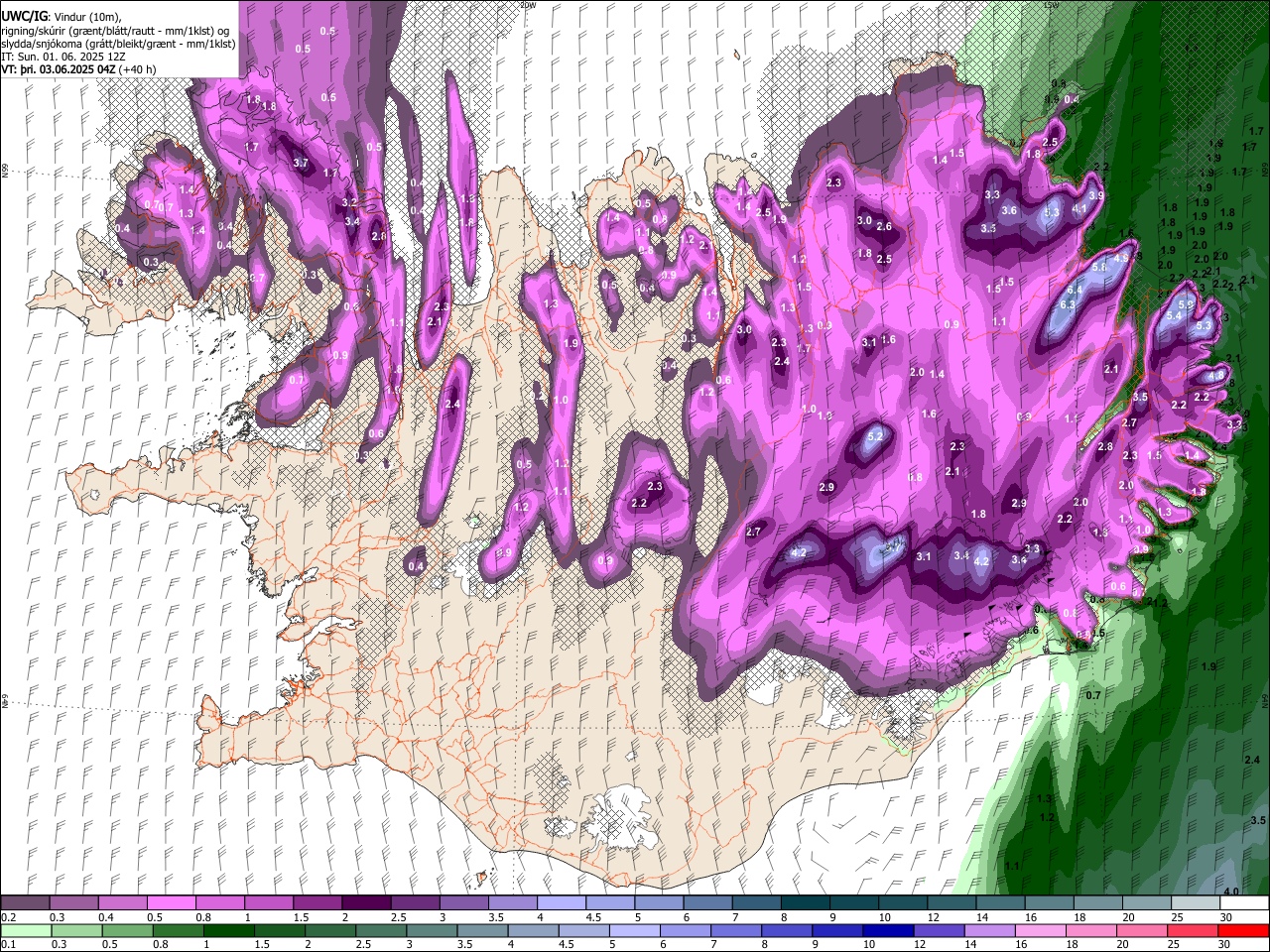
Task: Select upper legend swatch between 0.2 and 0.3
Action: pyautogui.click(x=25, y=903)
